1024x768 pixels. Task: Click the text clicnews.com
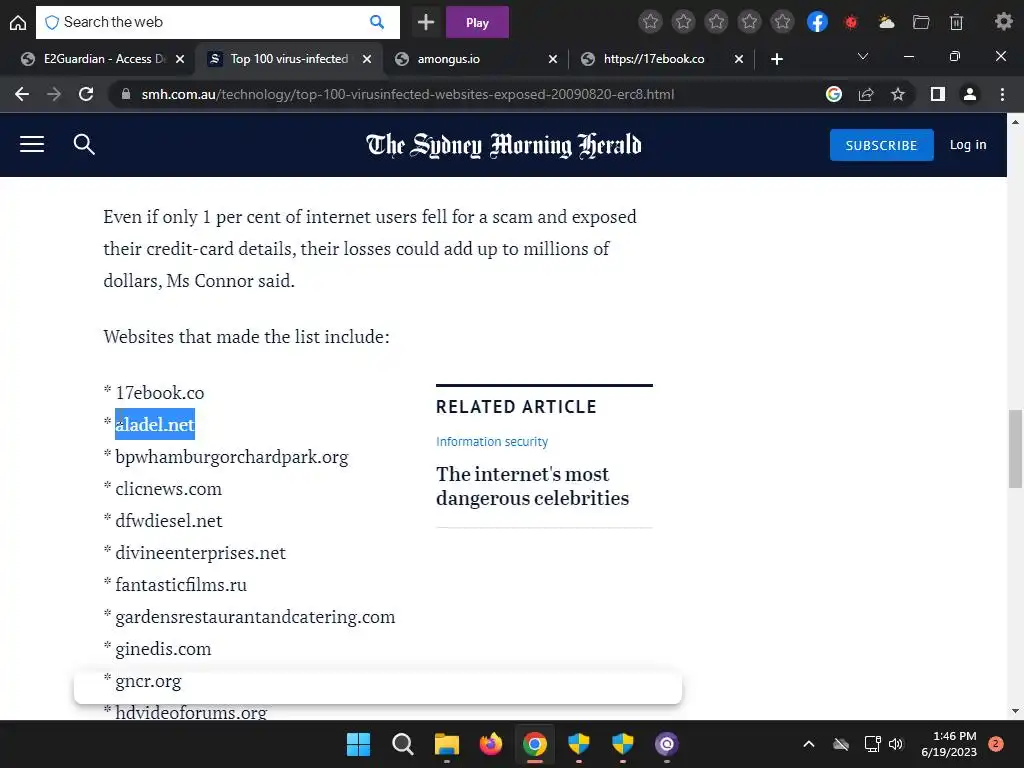tap(168, 488)
